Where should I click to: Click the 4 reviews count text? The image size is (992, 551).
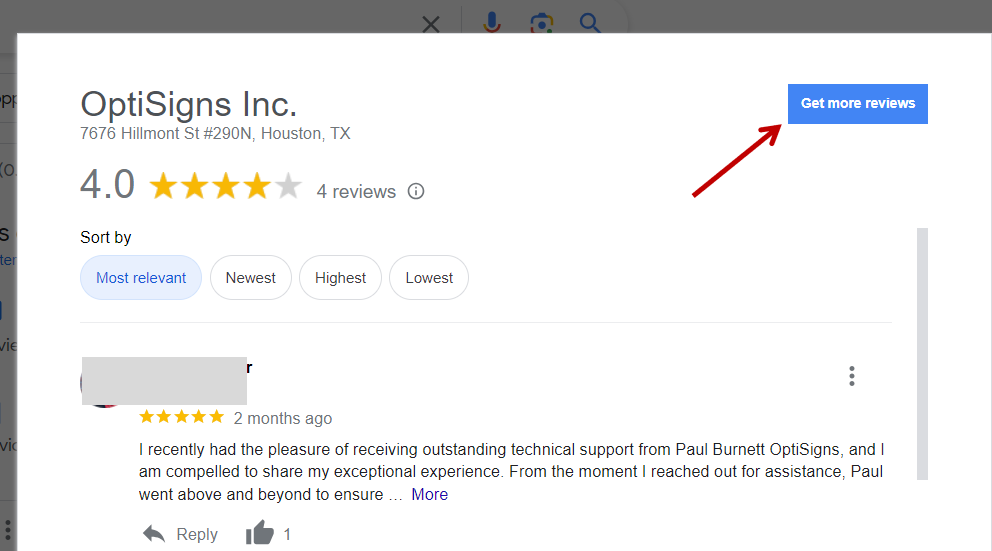point(356,192)
